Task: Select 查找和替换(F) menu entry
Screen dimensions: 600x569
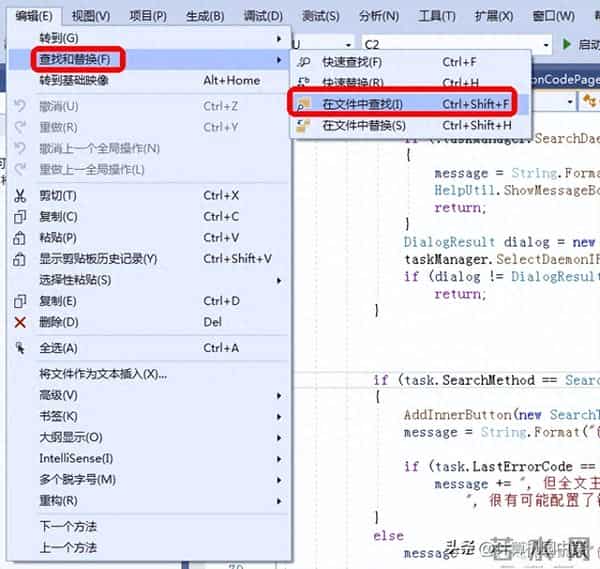Action: coord(149,59)
